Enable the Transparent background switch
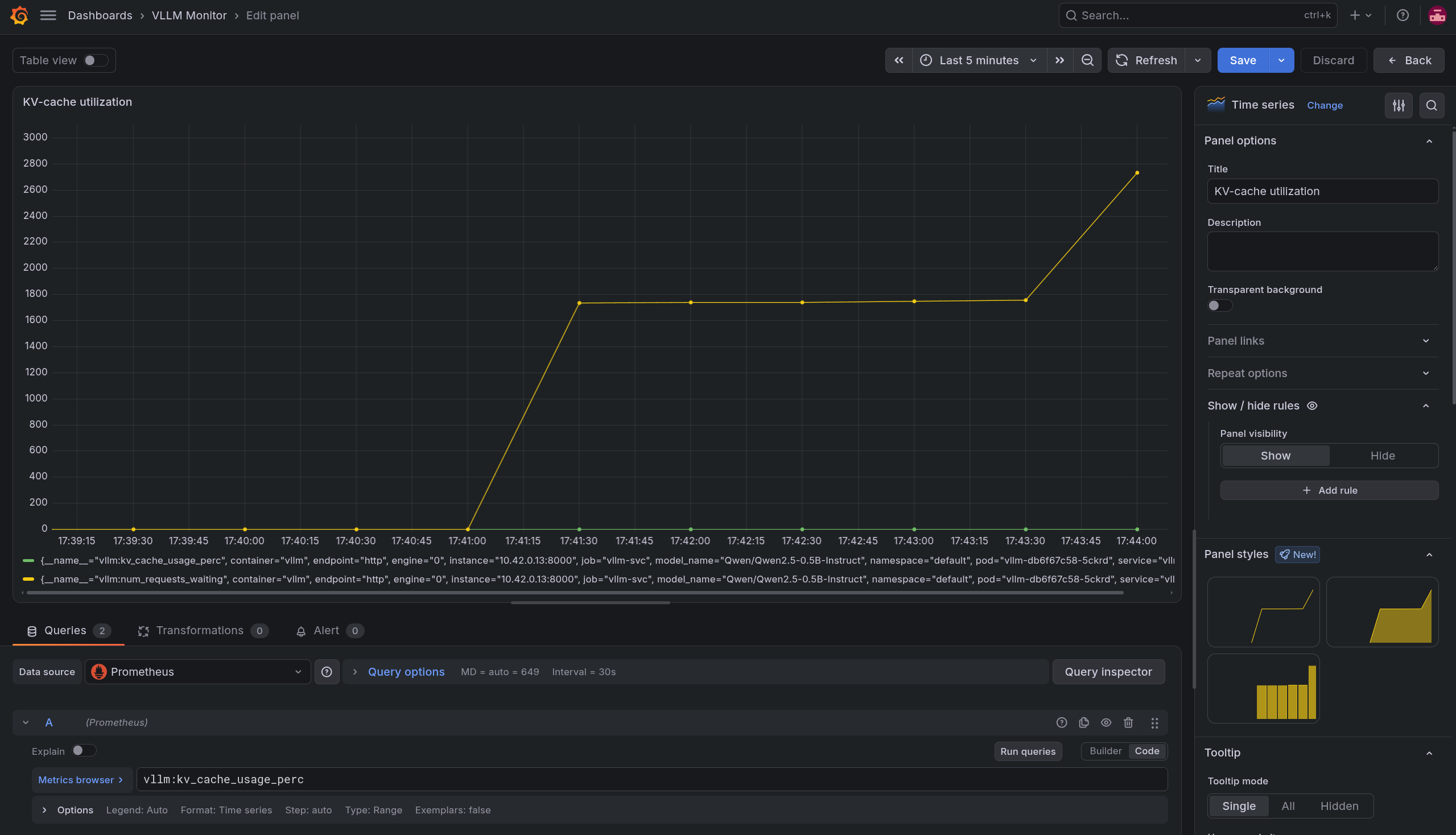The height and width of the screenshot is (835, 1456). [1219, 305]
